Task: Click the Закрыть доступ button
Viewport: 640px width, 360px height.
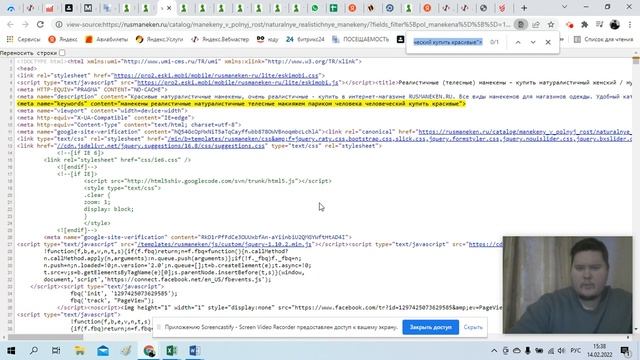Action: (431, 327)
